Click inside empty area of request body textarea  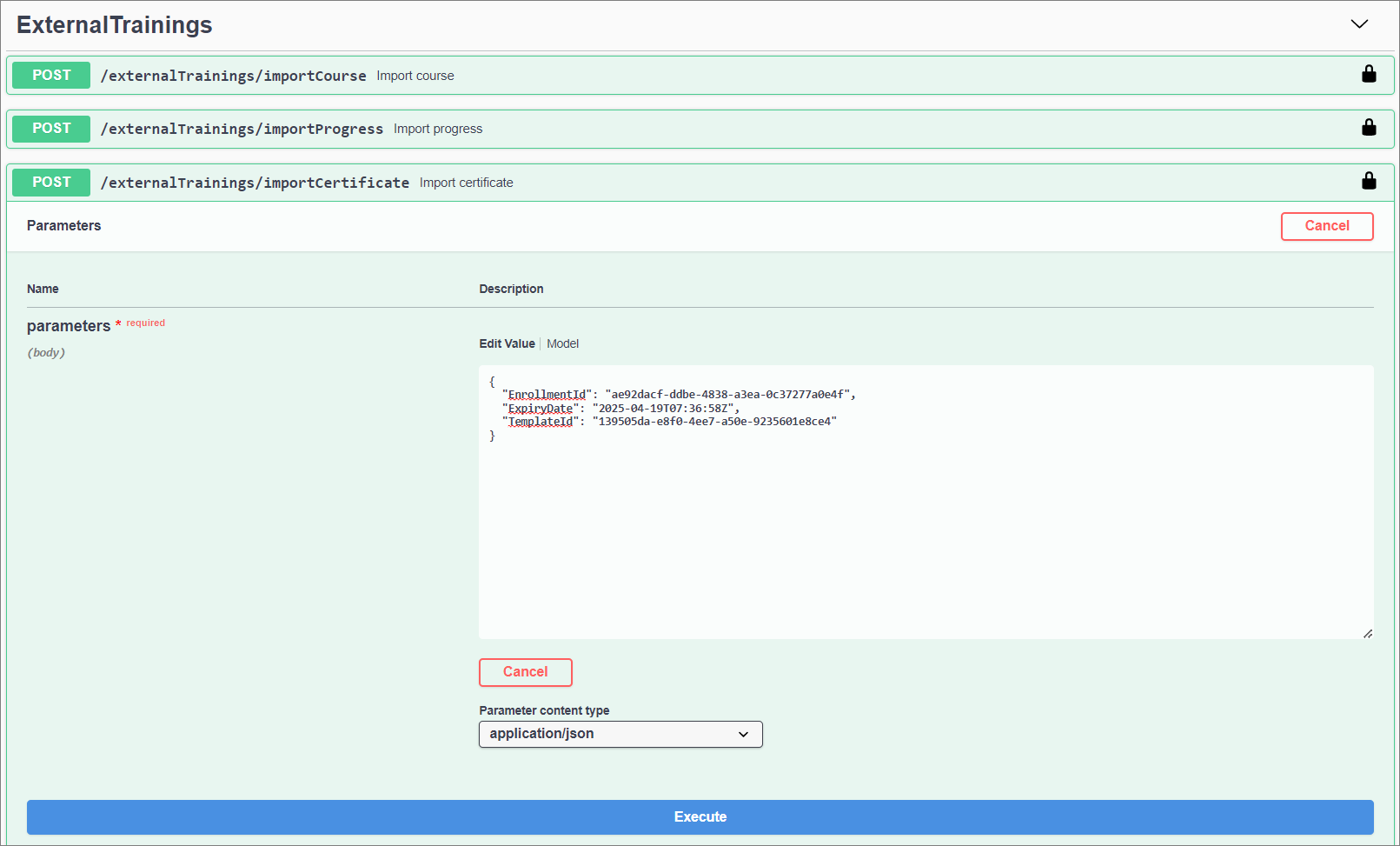click(926, 539)
